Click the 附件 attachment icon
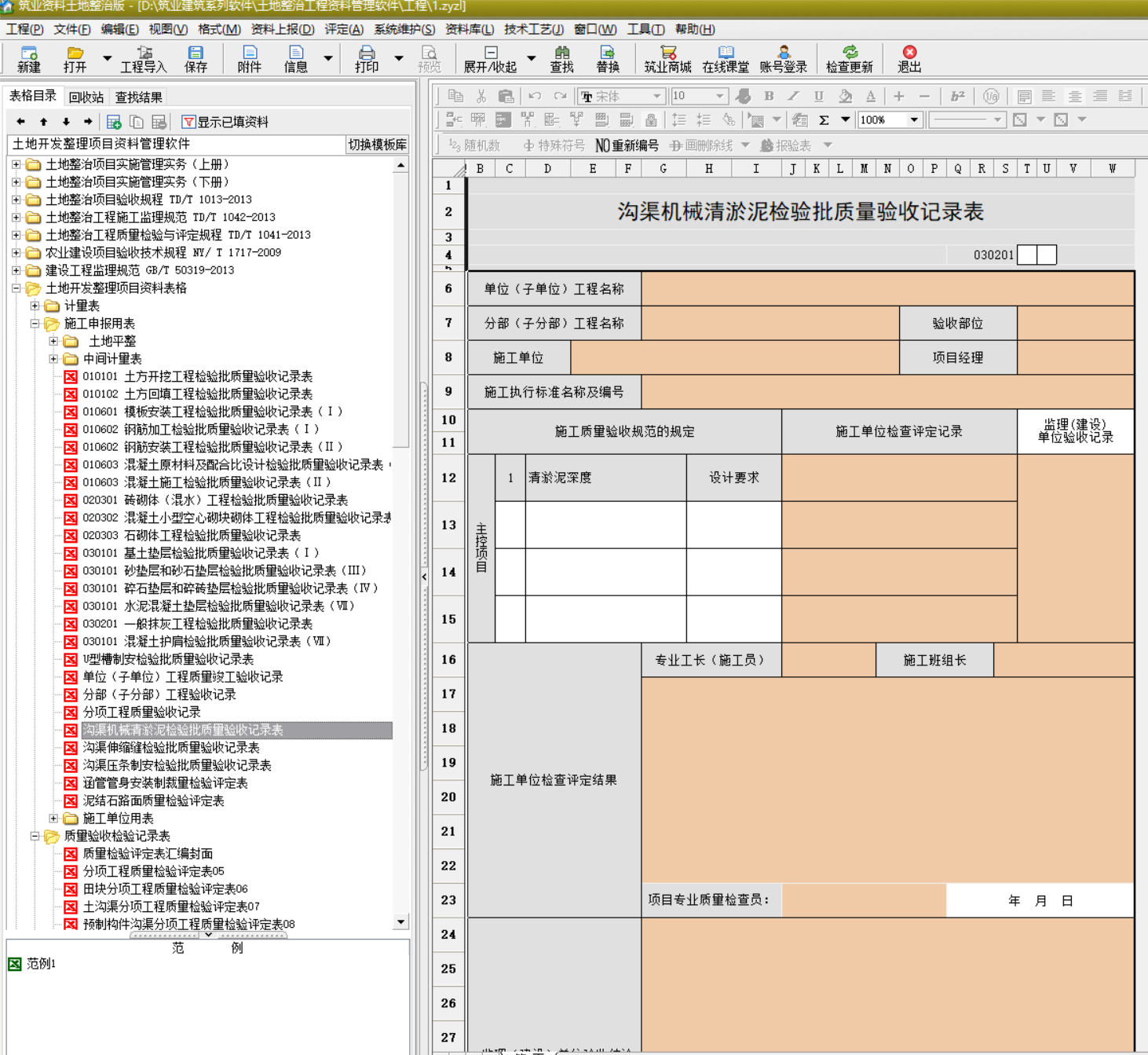 pyautogui.click(x=250, y=53)
